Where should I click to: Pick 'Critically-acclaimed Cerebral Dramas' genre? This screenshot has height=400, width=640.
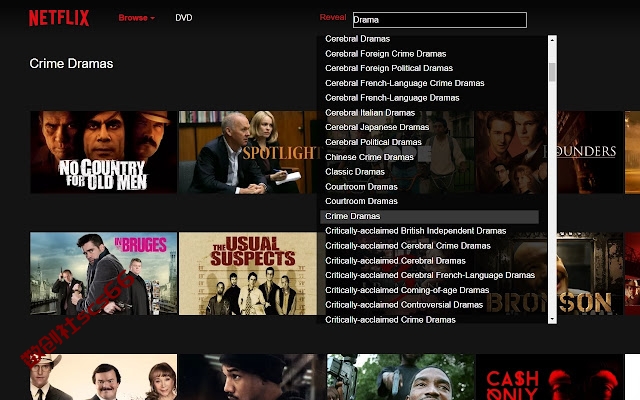click(395, 261)
